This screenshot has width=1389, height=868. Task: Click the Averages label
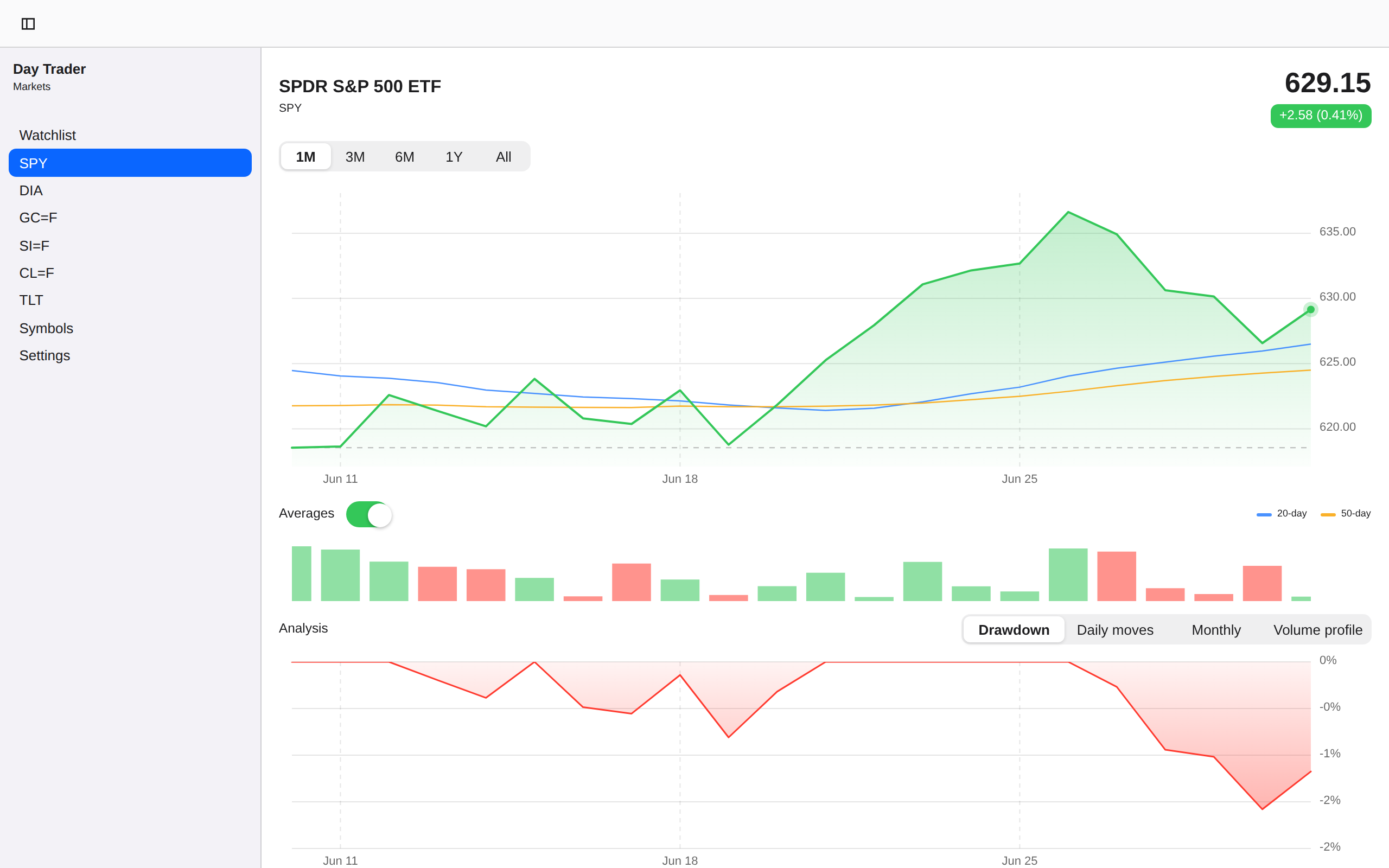pos(307,514)
